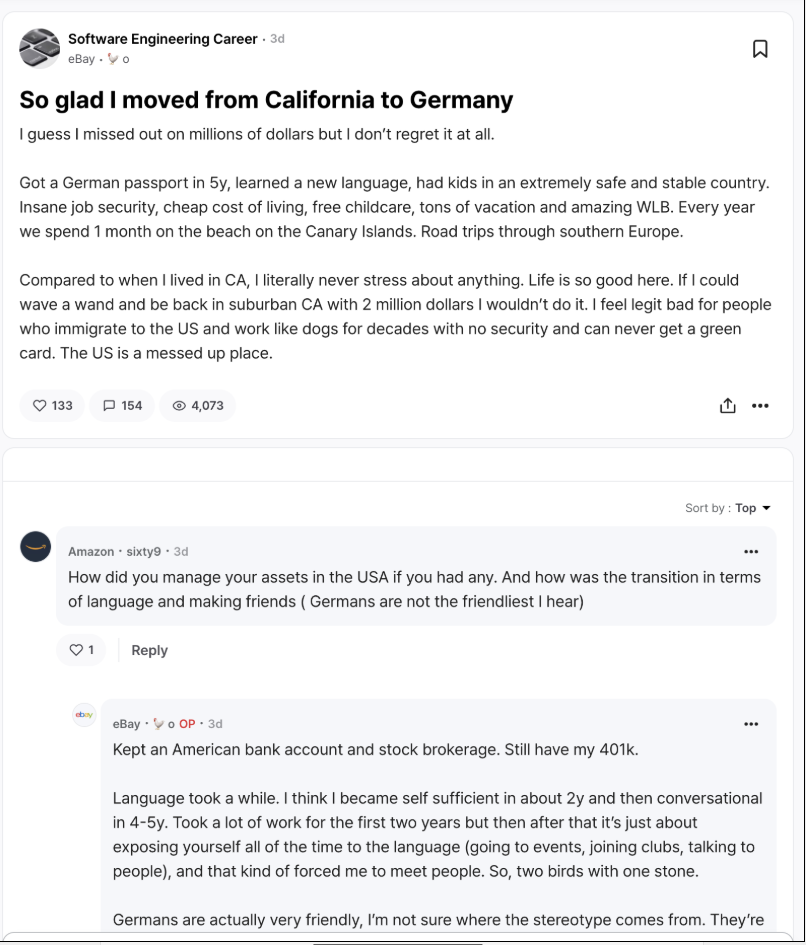806x945 pixels.
Task: Open post title about moving to Germany
Action: (x=266, y=100)
